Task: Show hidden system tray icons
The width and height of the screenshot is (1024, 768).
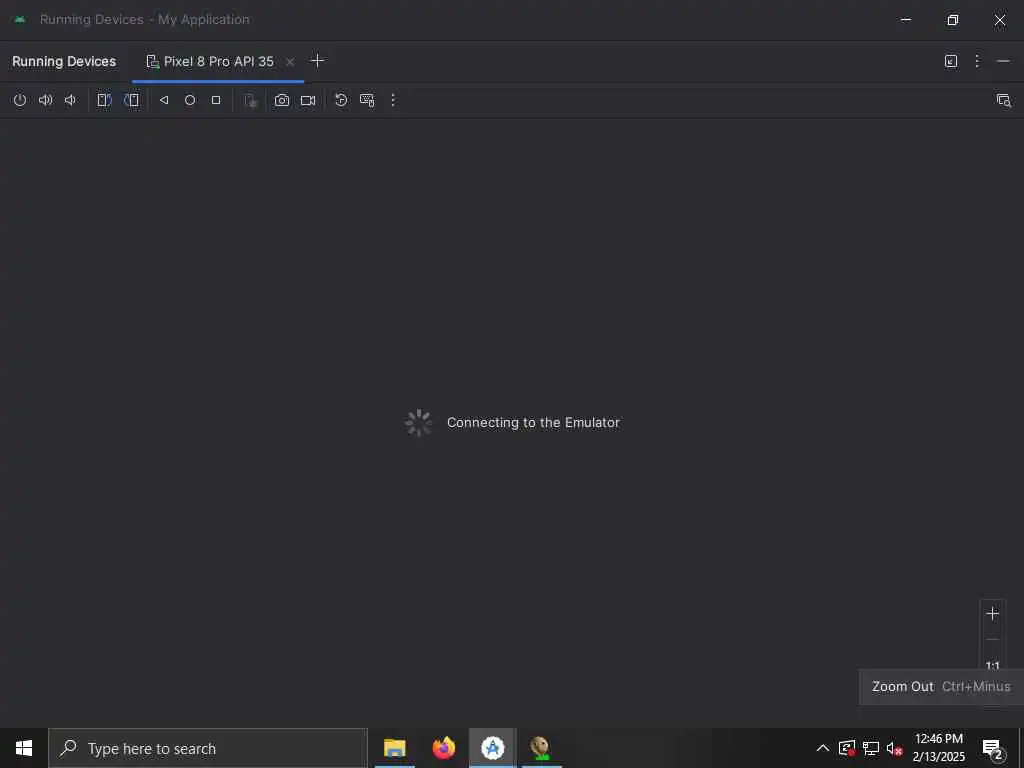Action: [823, 748]
